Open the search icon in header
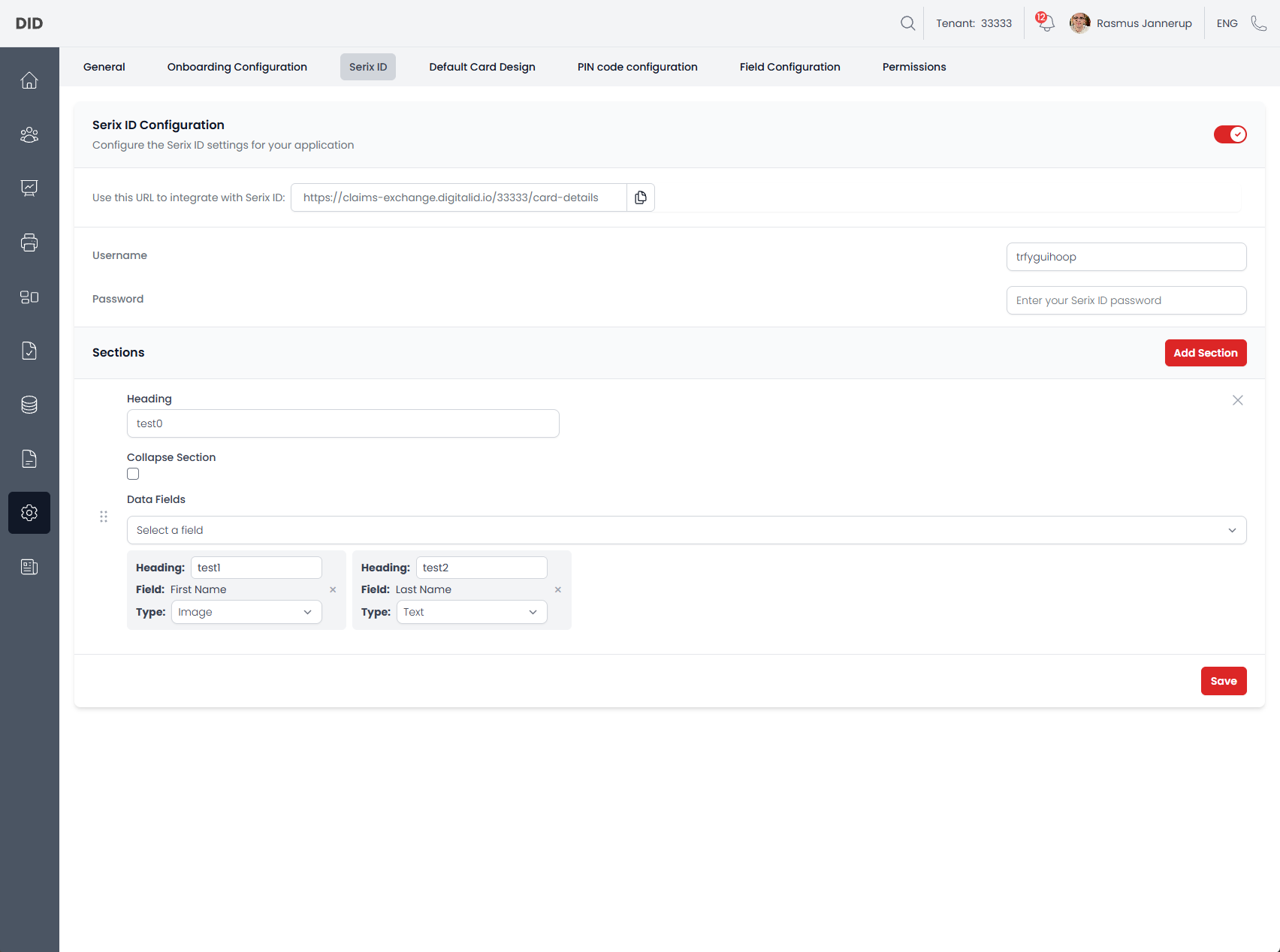The height and width of the screenshot is (952, 1280). click(x=907, y=23)
